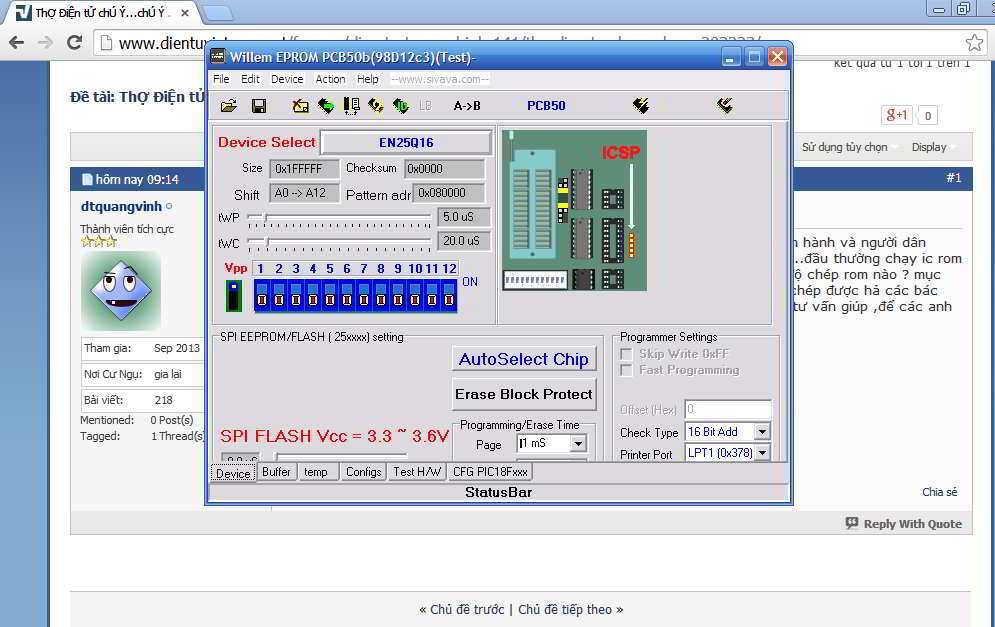Switch to the temp tab
995x627 pixels.
coord(315,472)
